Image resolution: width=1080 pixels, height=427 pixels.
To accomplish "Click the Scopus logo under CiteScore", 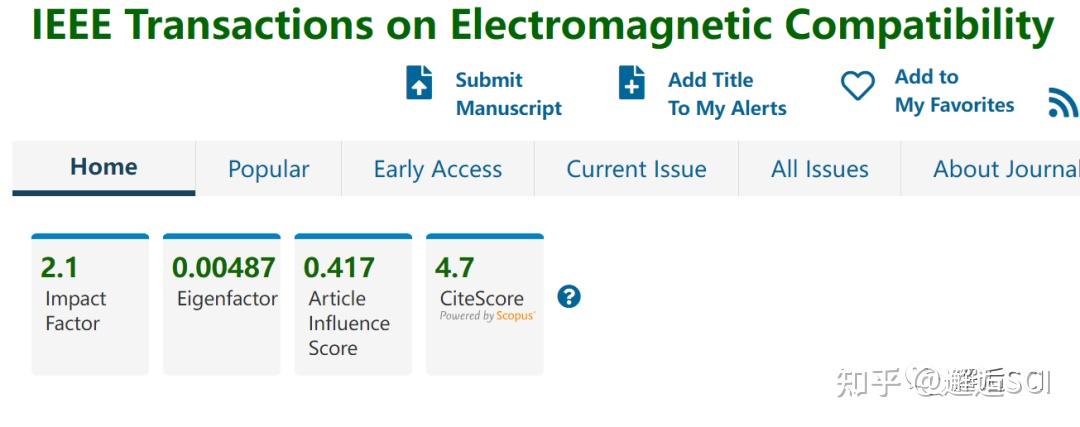I will 516,316.
